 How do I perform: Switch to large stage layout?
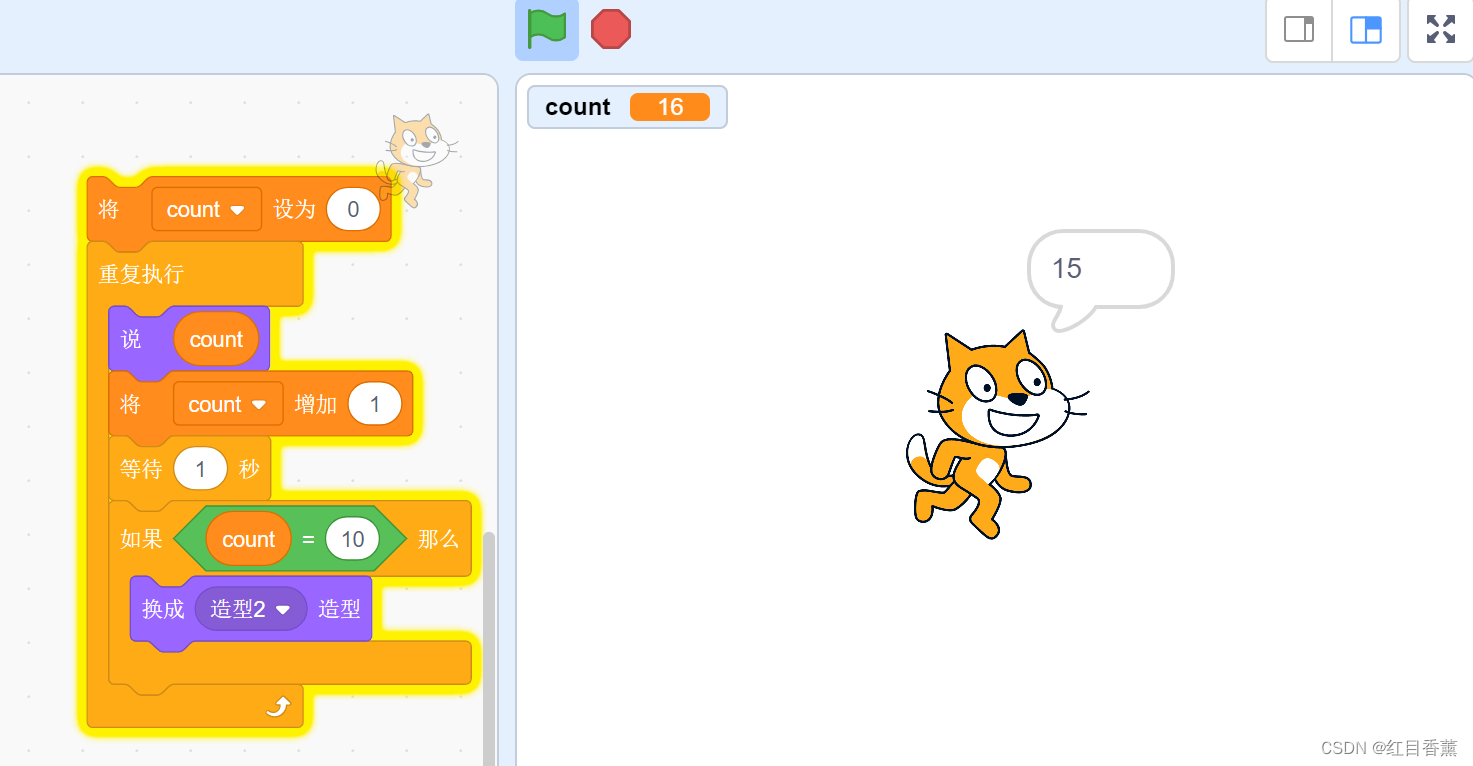coord(1366,30)
